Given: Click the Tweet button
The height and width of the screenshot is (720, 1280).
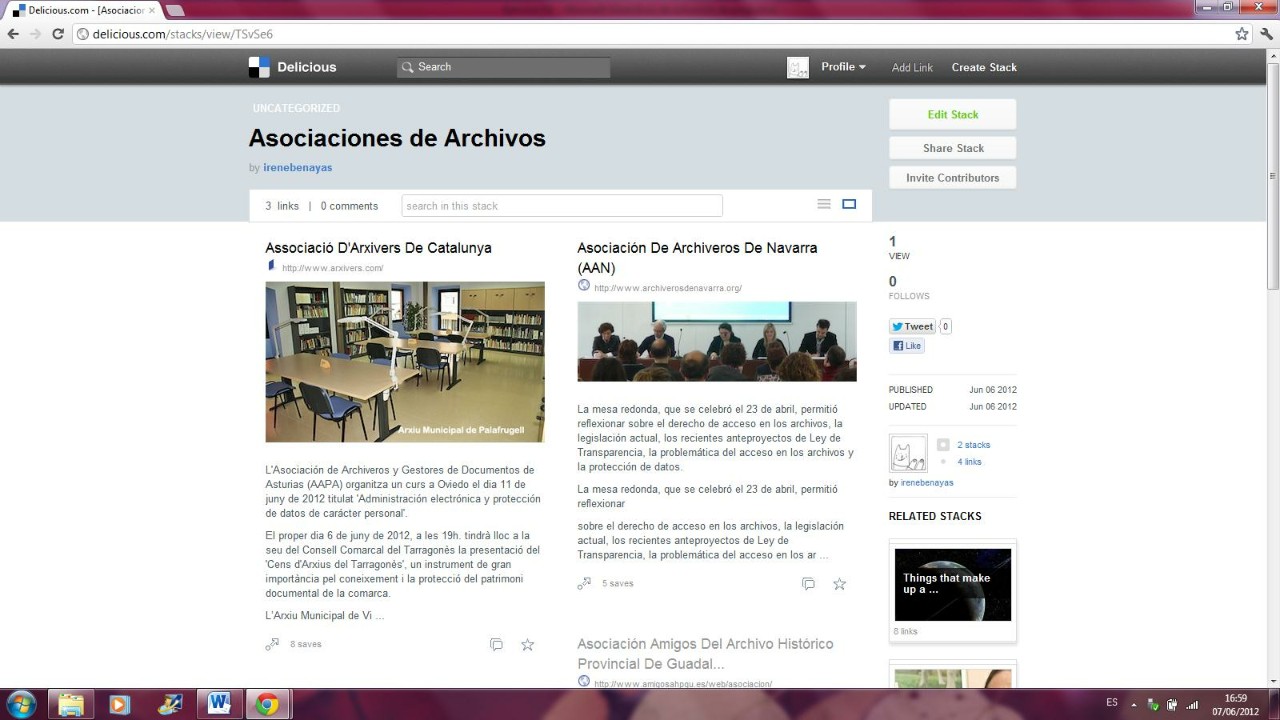Looking at the screenshot, I should (x=912, y=327).
